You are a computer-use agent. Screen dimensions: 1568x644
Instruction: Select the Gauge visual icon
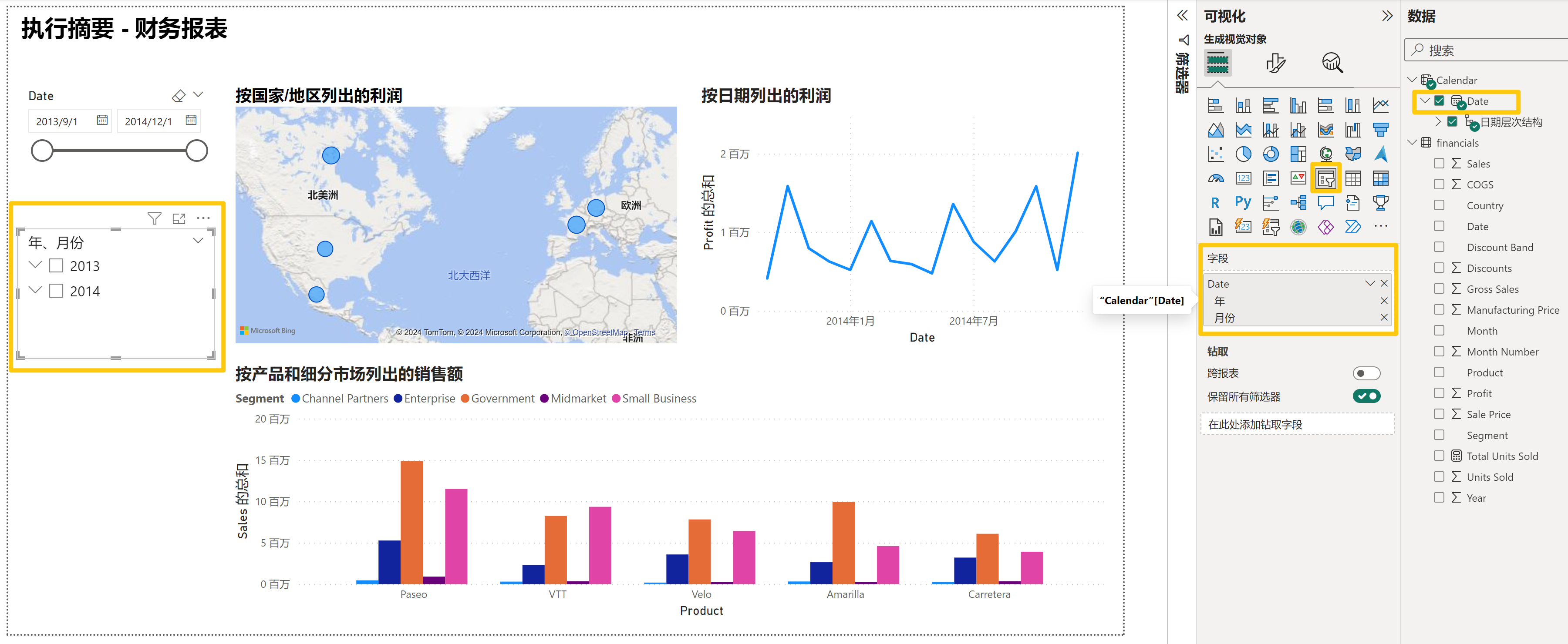pos(1216,179)
